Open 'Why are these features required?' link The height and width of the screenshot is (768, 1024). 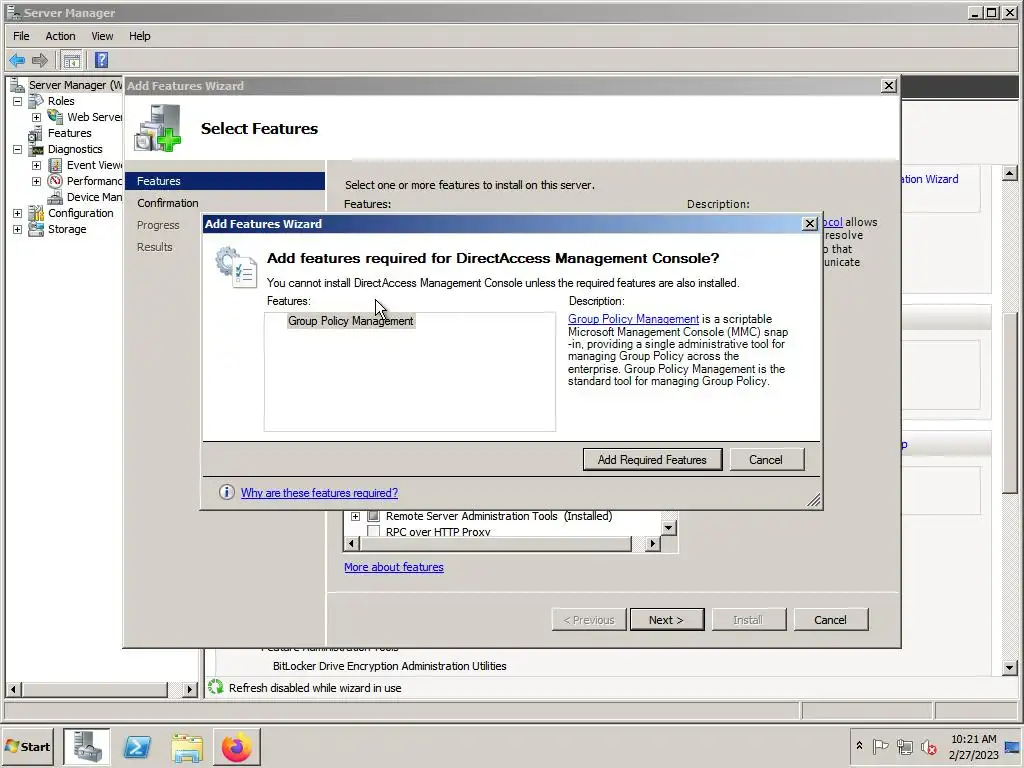point(319,493)
